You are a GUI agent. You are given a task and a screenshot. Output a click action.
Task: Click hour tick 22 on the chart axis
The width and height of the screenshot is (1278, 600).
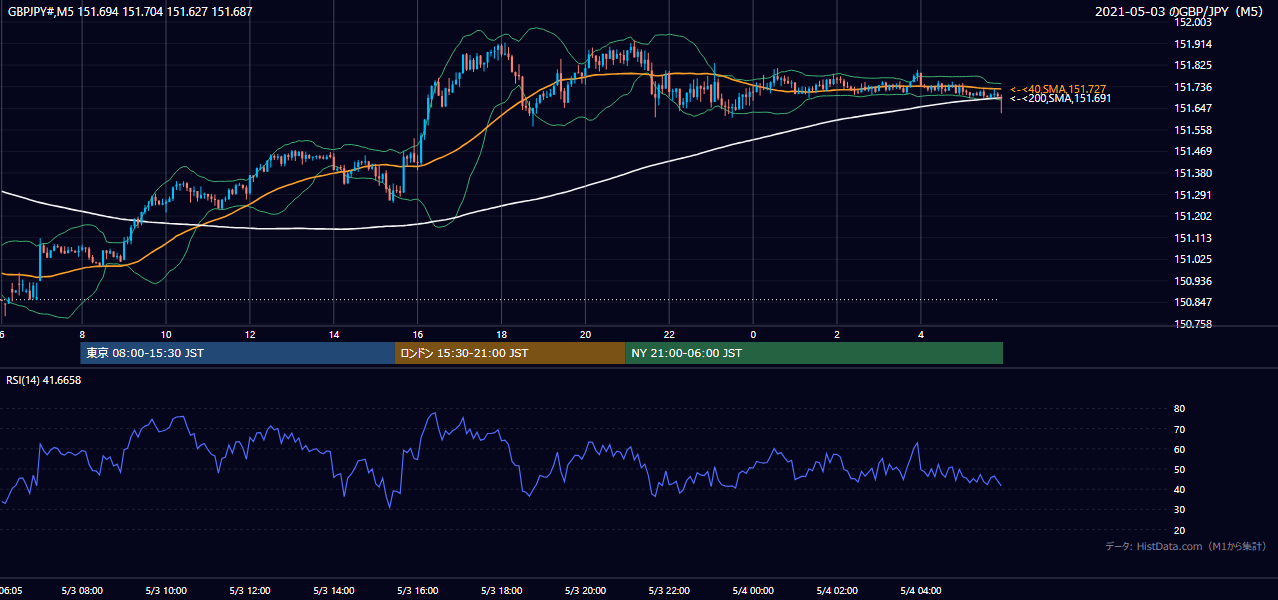(x=670, y=334)
